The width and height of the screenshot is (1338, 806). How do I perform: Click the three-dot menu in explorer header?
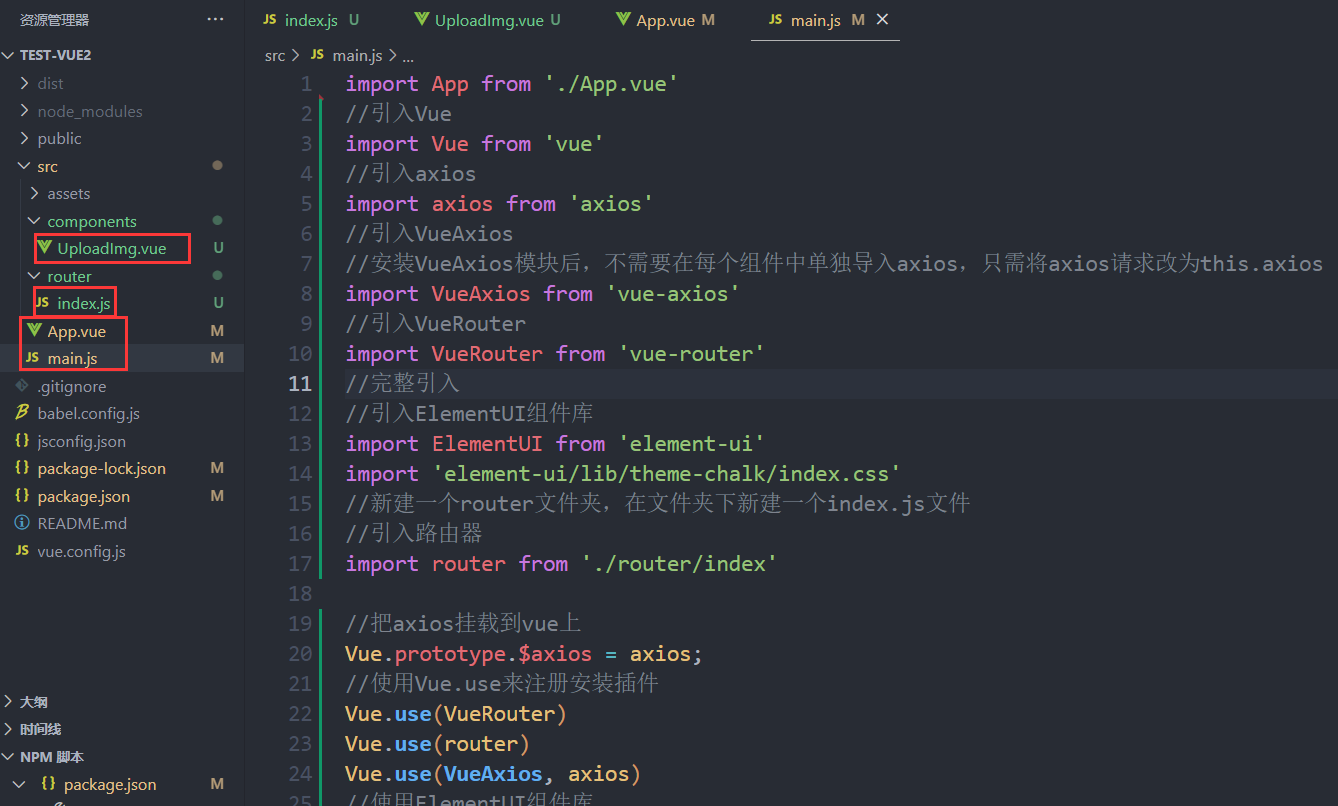(x=215, y=20)
